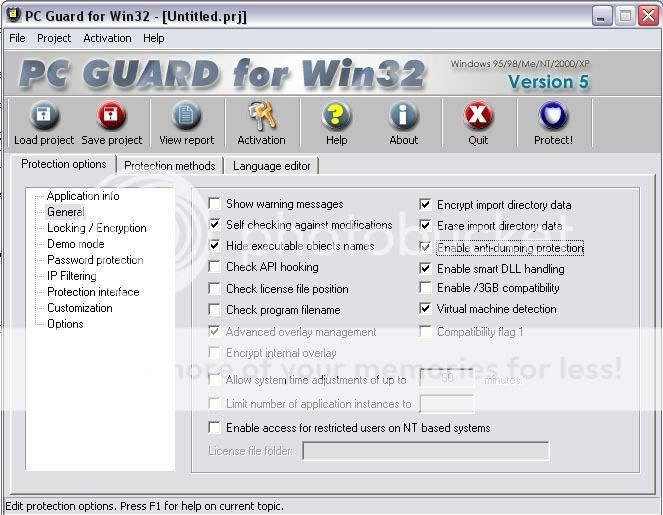
Task: Enable access for restricted users checkbox
Action: tap(214, 428)
